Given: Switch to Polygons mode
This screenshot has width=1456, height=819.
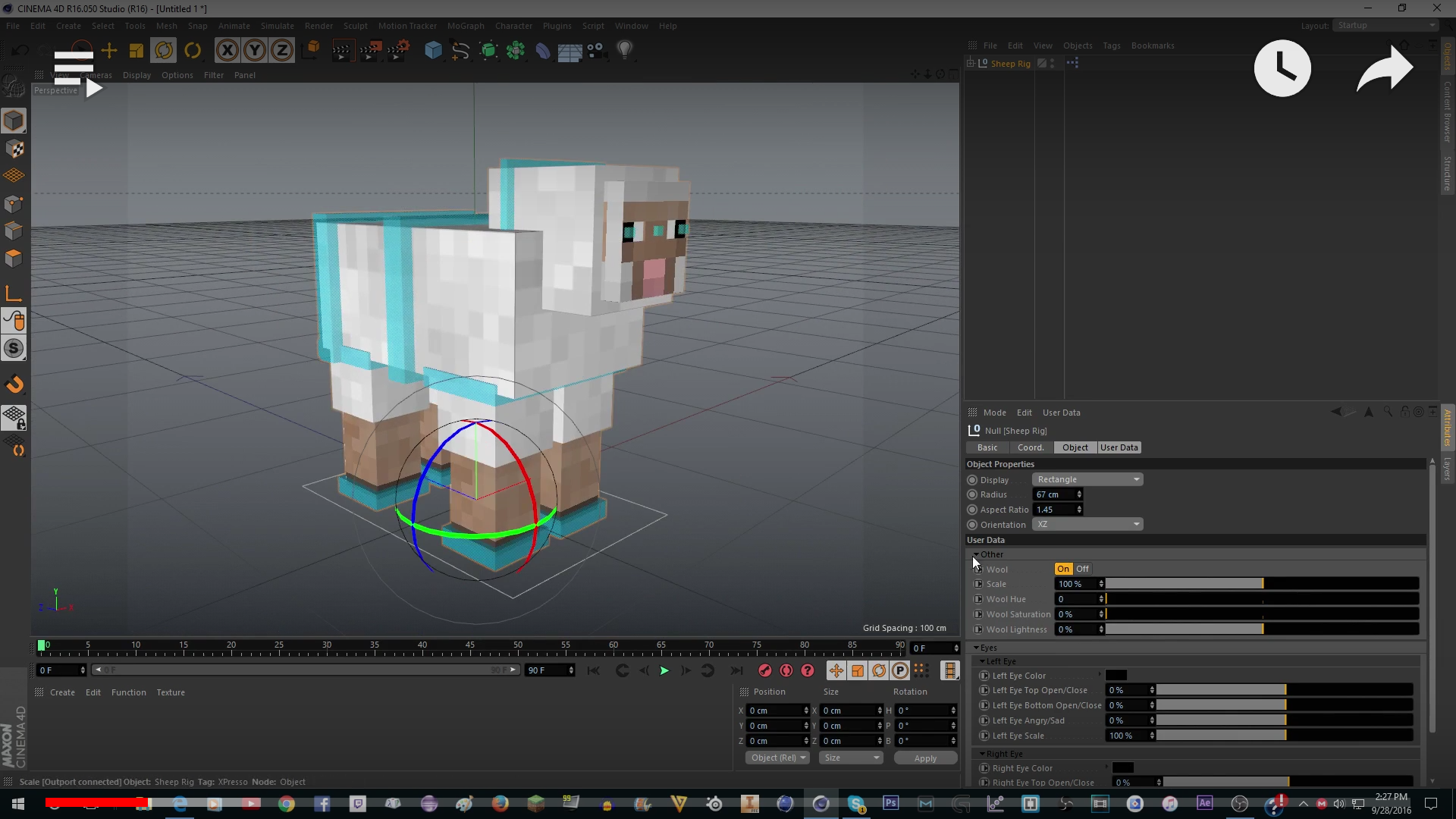Looking at the screenshot, I should pyautogui.click(x=14, y=258).
